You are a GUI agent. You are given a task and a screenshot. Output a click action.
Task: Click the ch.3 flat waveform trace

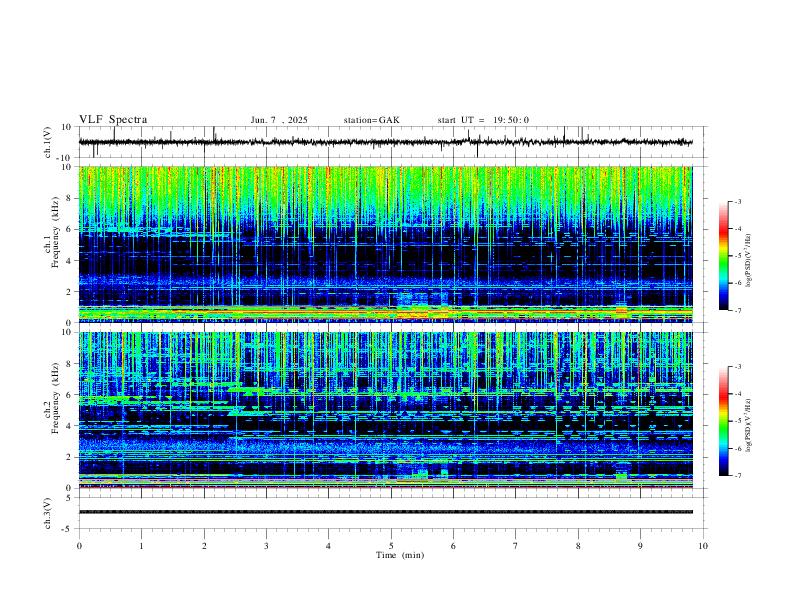[386, 512]
